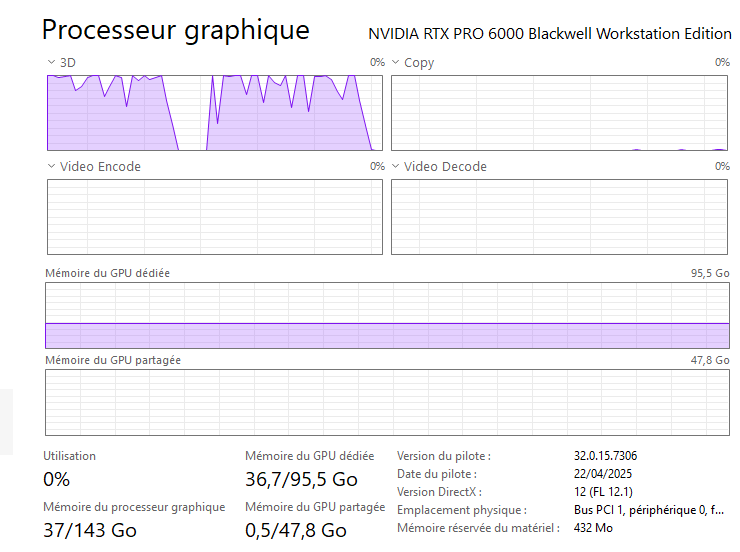The image size is (740, 552).
Task: Click the Video Decode graph panel
Action: pyautogui.click(x=559, y=217)
